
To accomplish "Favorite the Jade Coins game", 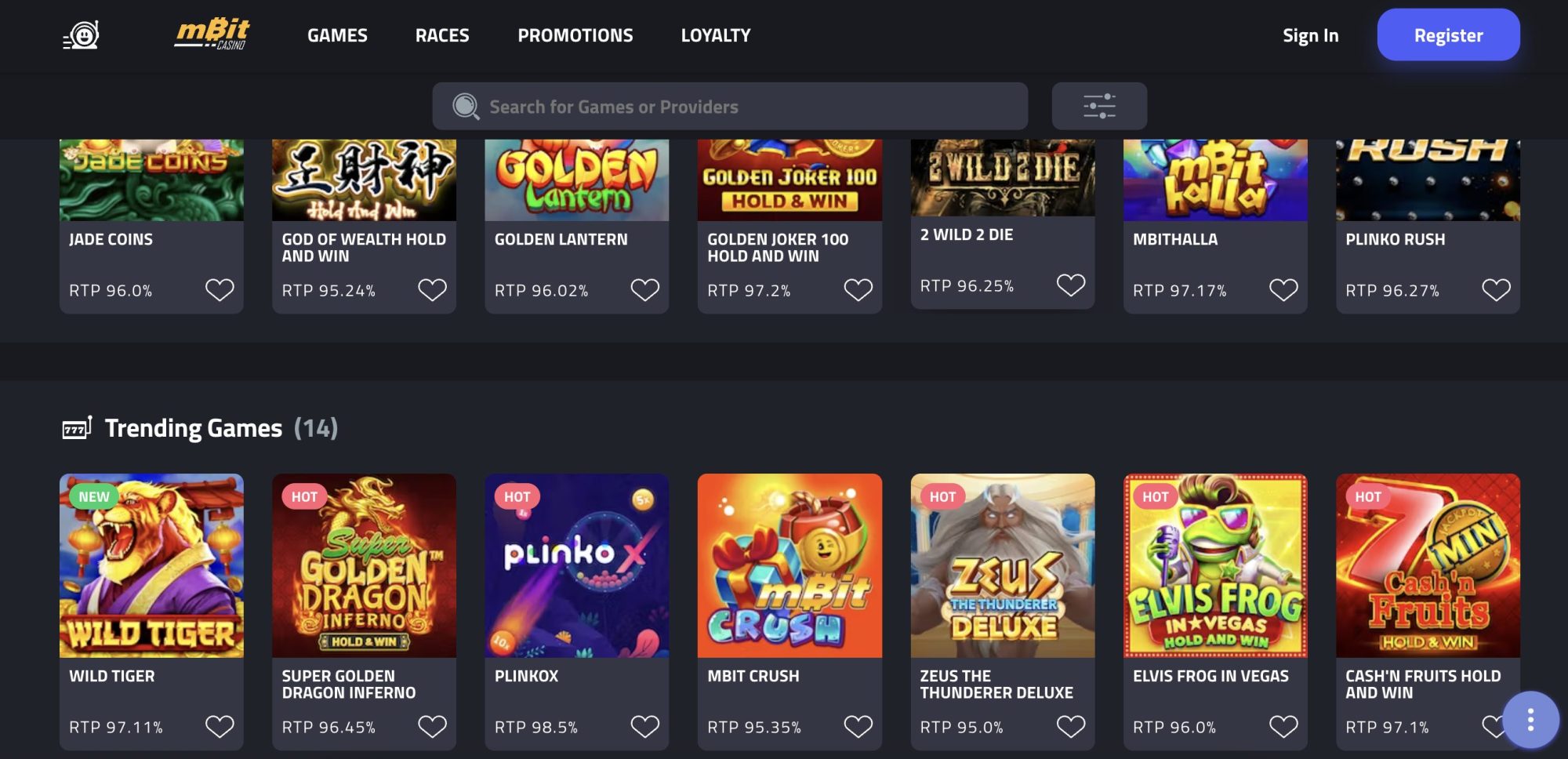I will 220,289.
